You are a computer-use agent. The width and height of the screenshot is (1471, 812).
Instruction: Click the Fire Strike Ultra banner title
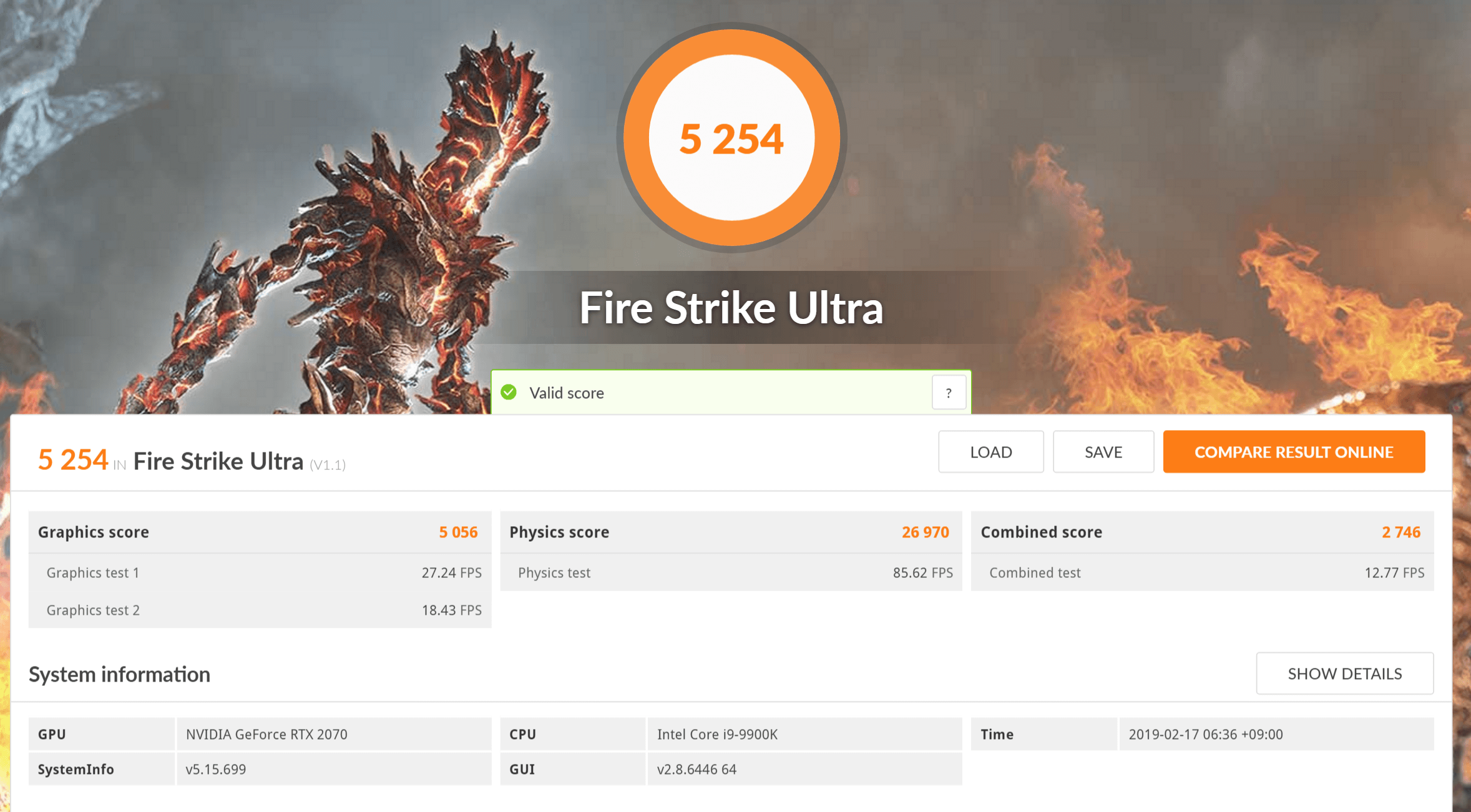click(x=731, y=308)
